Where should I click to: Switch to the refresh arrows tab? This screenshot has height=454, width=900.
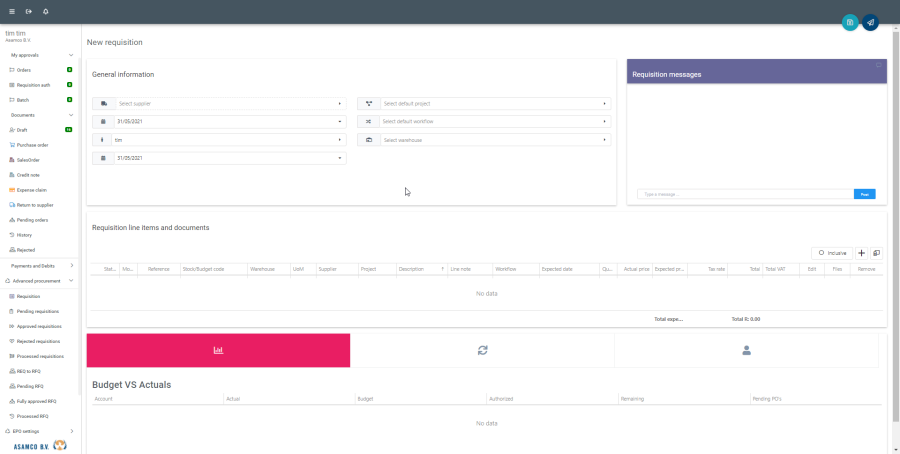[482, 350]
